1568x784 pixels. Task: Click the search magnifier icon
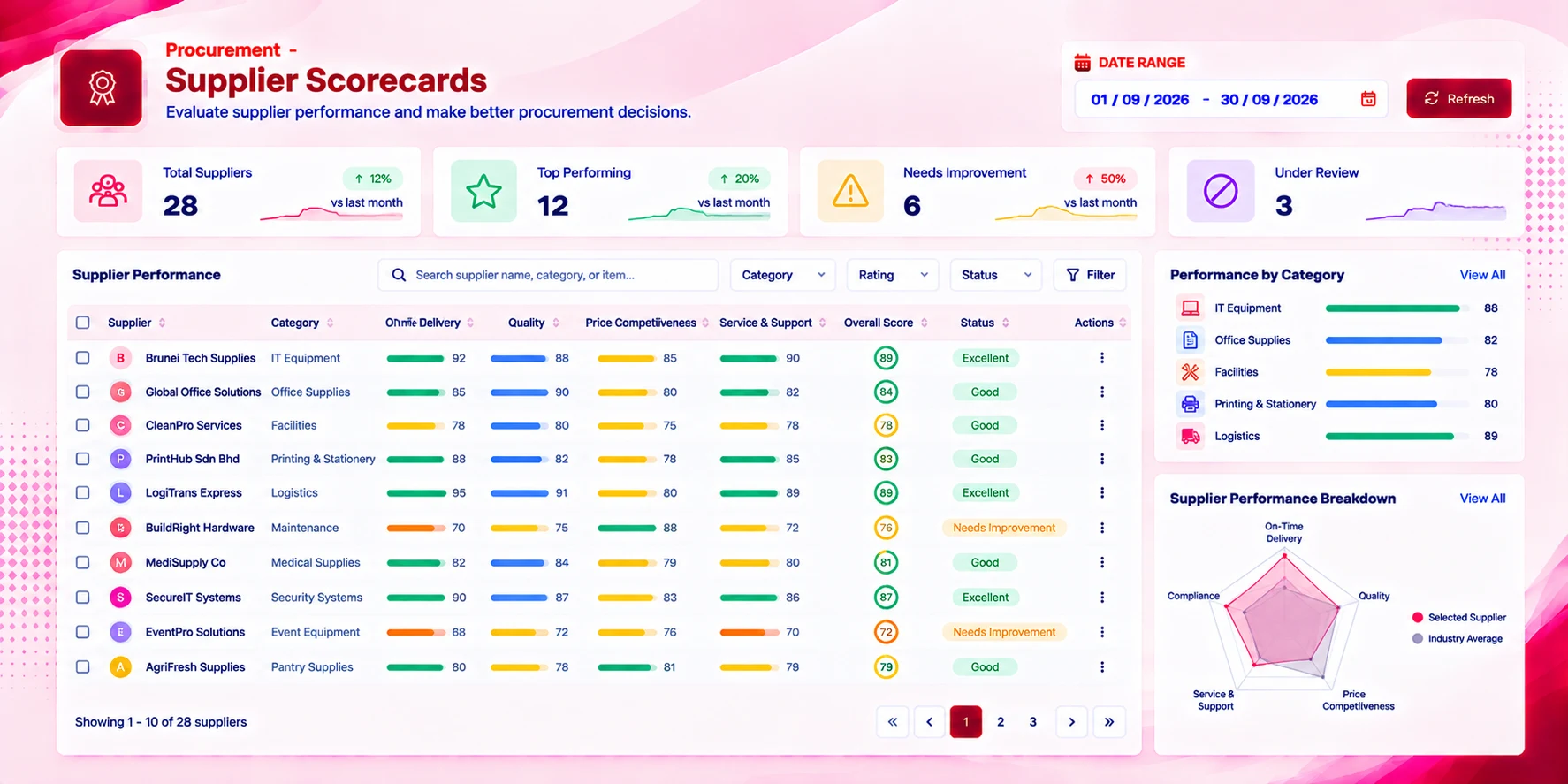pos(399,275)
